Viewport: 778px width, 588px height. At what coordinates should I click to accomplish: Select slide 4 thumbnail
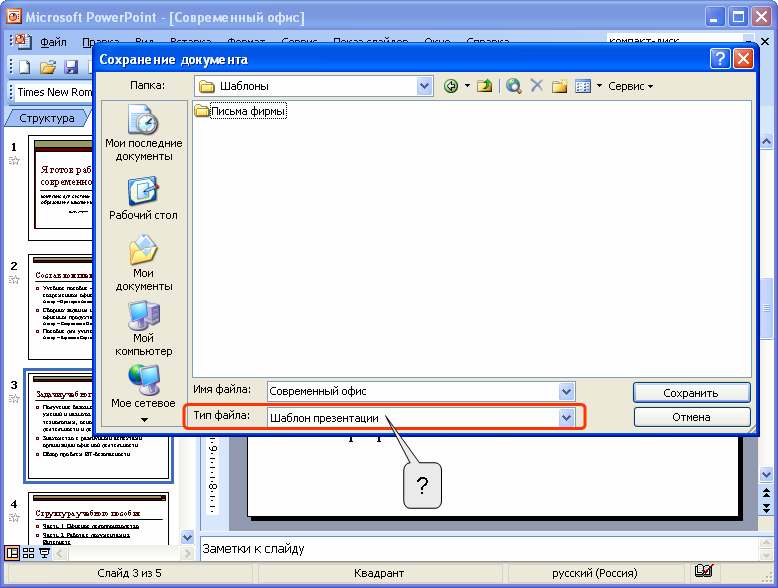click(x=98, y=519)
